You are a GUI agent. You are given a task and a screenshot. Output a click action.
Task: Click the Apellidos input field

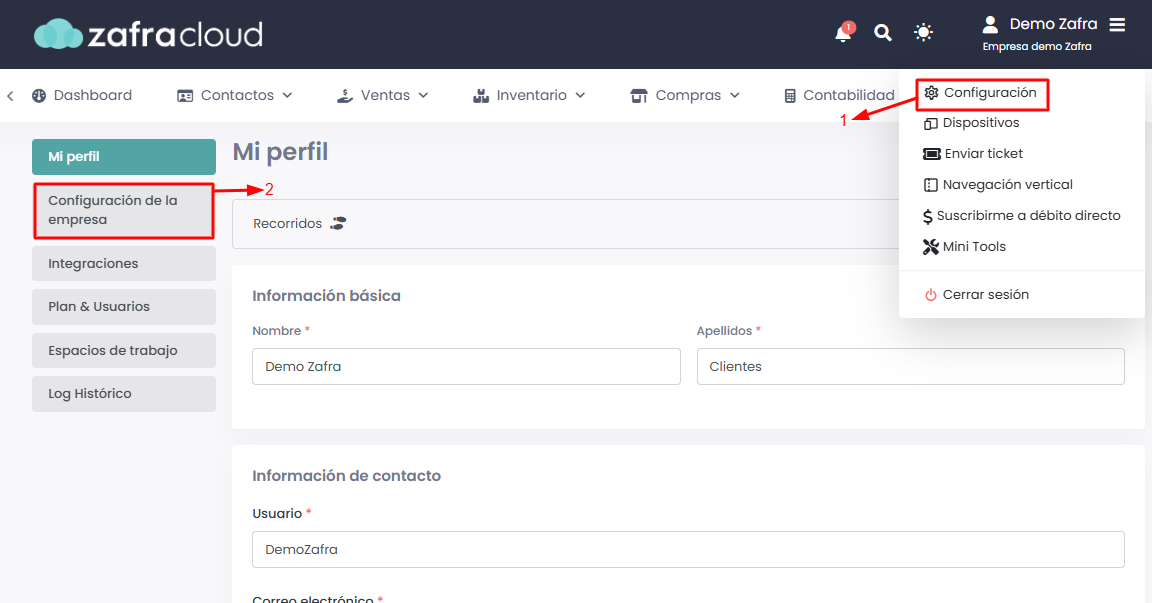tap(910, 366)
